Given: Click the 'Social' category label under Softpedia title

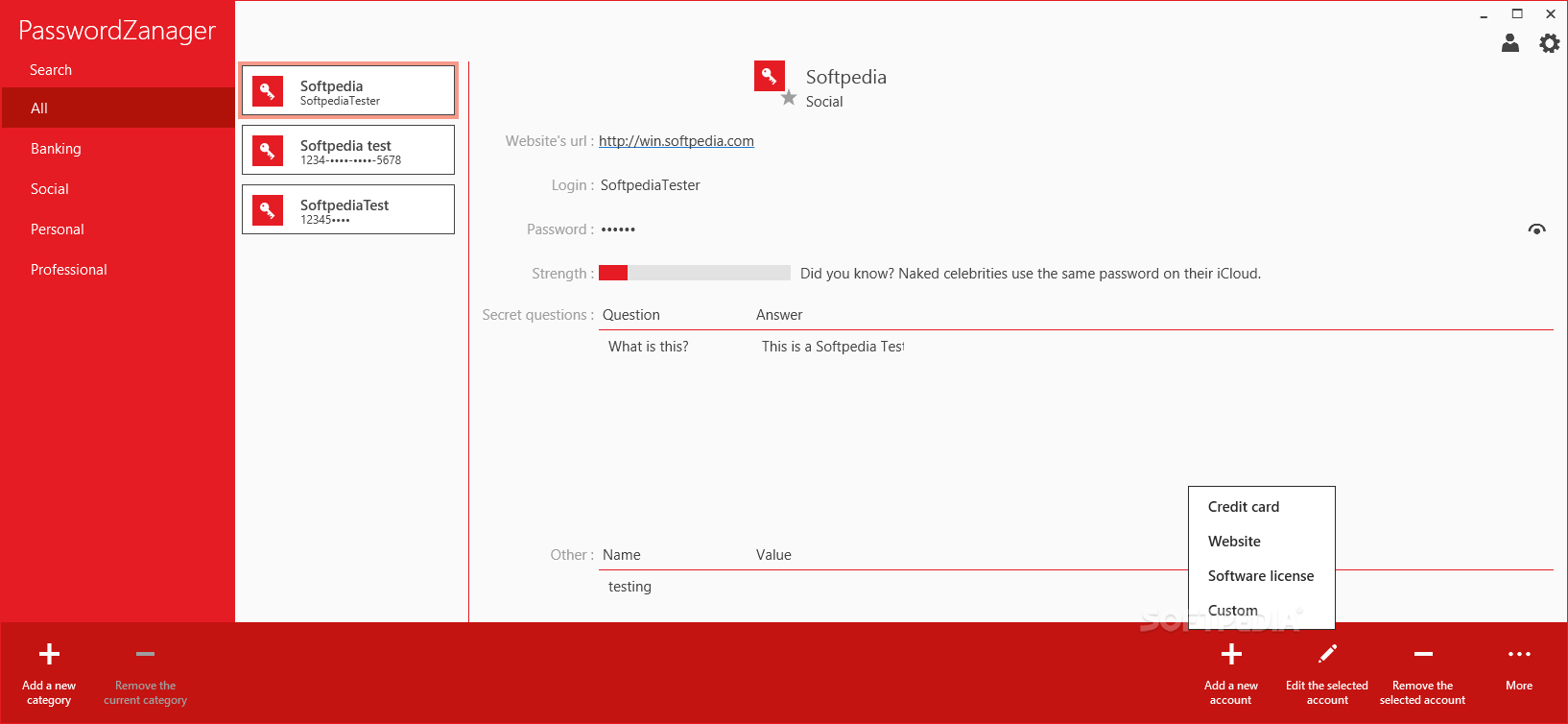Looking at the screenshot, I should coord(824,102).
